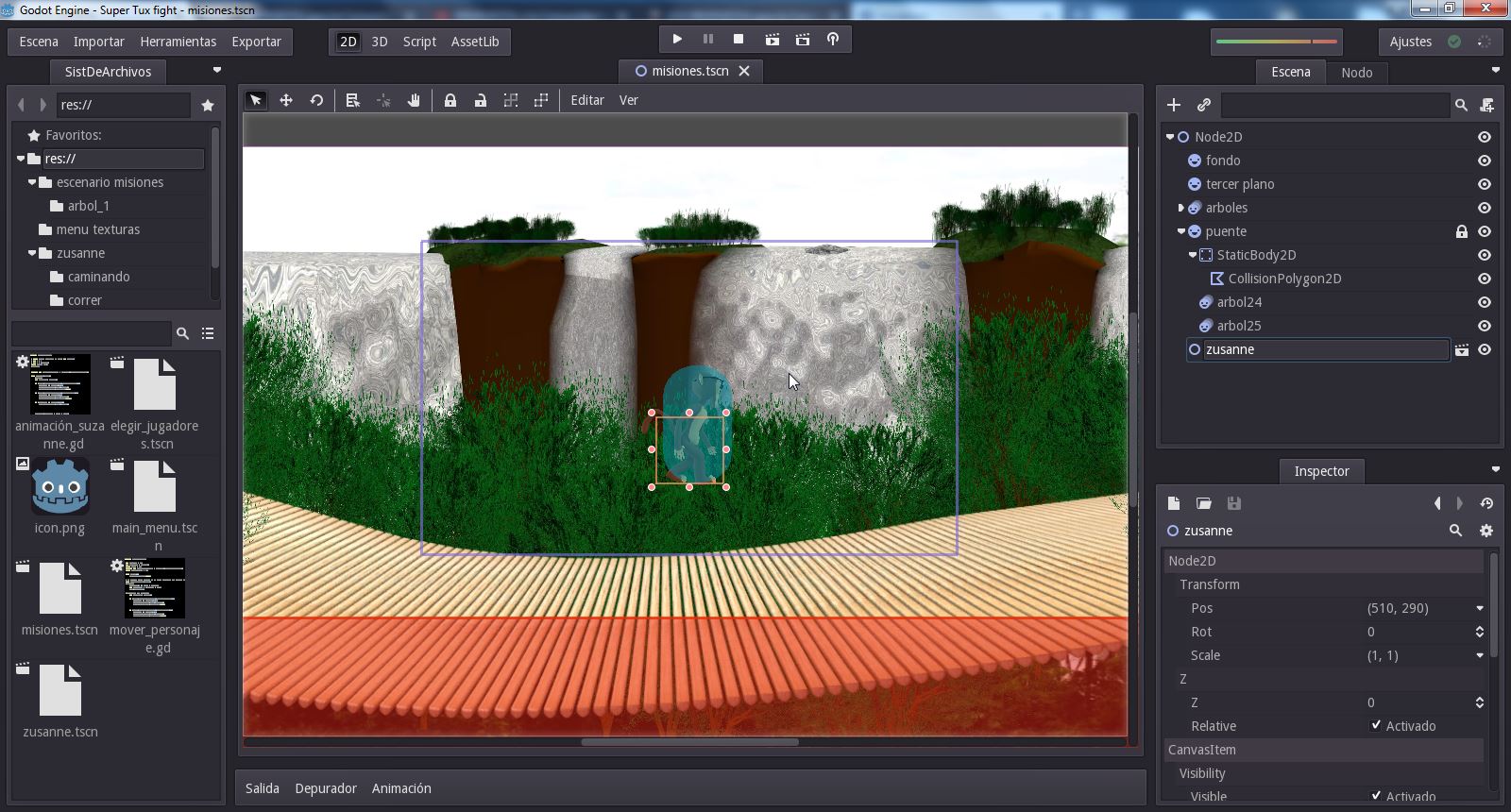Create a new resource in Inspector
Image resolution: width=1511 pixels, height=812 pixels.
(1174, 503)
